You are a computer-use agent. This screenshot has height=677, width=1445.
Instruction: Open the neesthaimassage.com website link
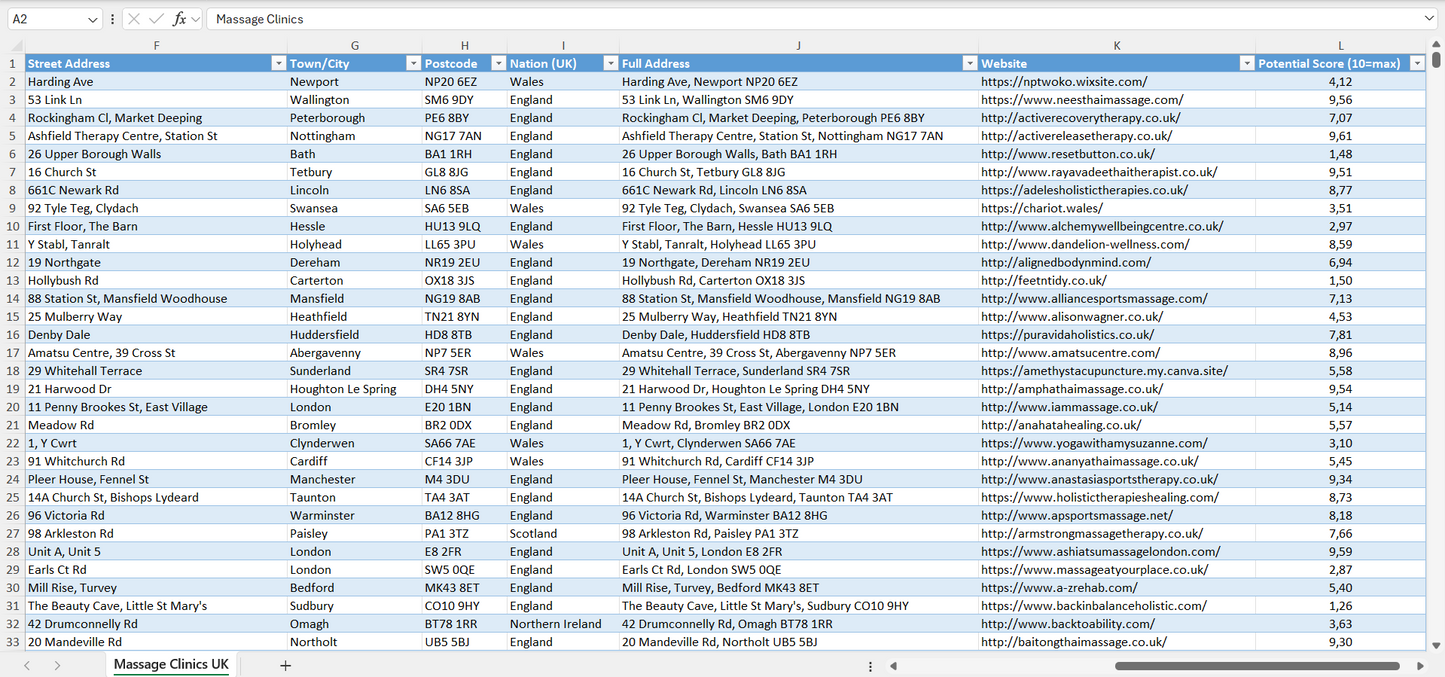click(1082, 100)
